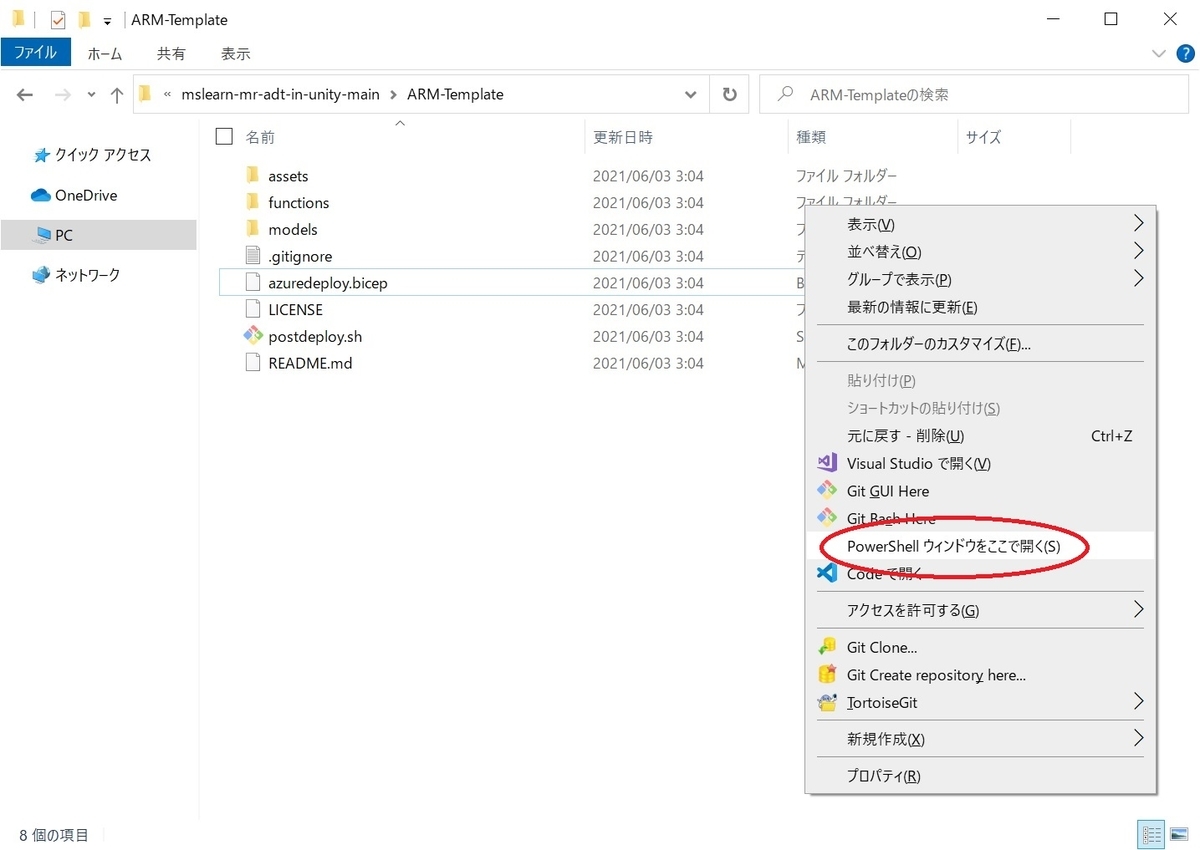The height and width of the screenshot is (850, 1200).
Task: Choose 最新の情報に更新(E) from context menu
Action: click(x=980, y=307)
